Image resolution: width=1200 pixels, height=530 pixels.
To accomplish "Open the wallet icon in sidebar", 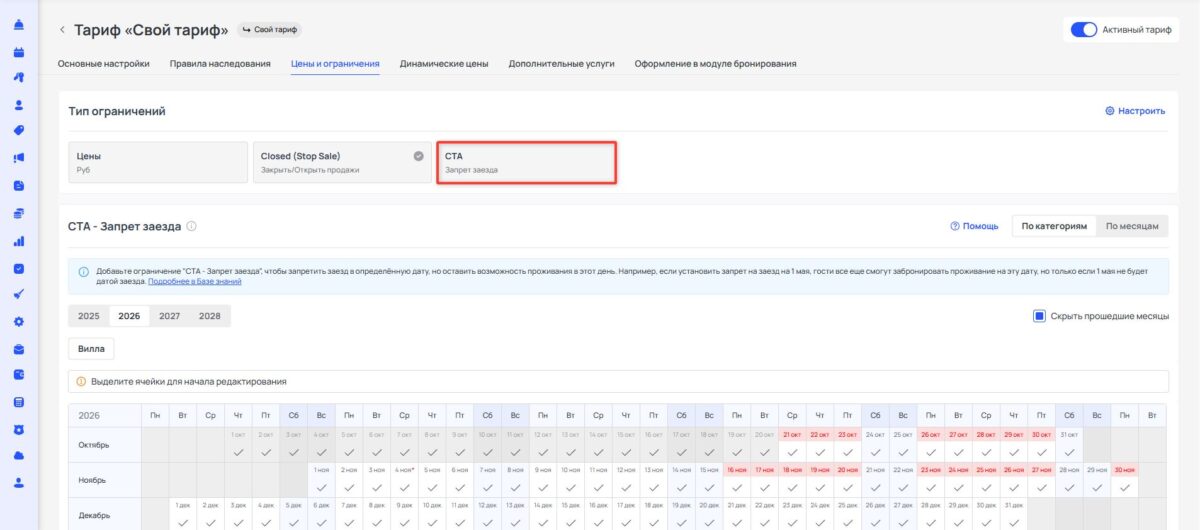I will click(x=19, y=375).
